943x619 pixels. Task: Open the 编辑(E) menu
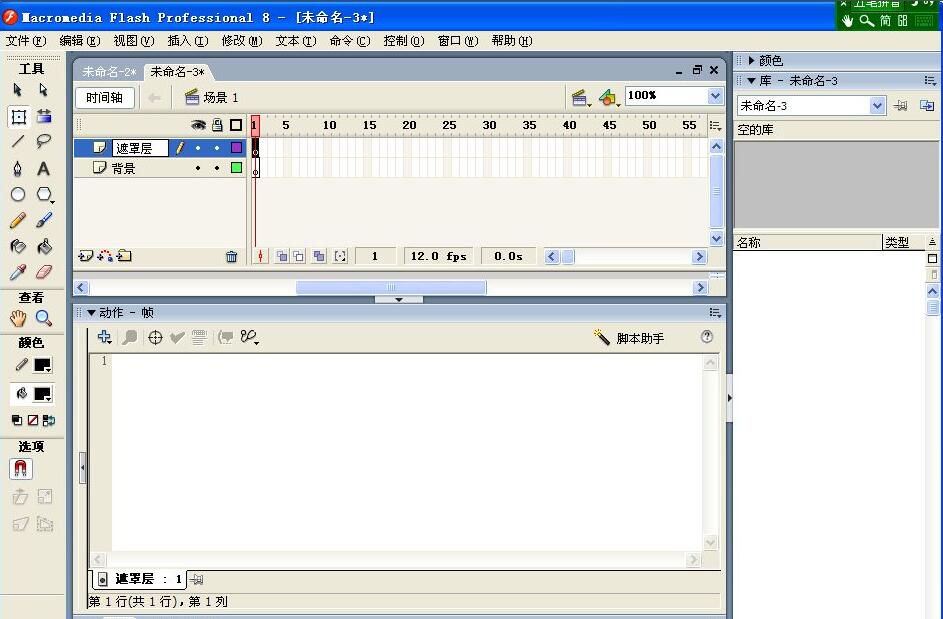(79, 41)
